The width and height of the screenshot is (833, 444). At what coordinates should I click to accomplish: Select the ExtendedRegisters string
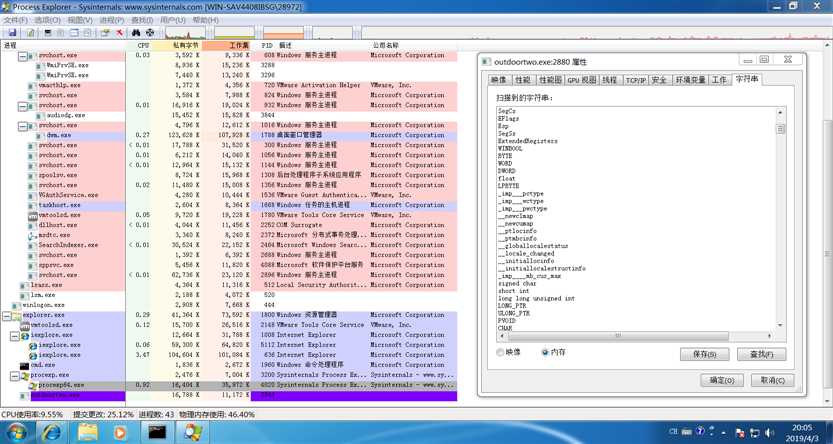pos(528,141)
